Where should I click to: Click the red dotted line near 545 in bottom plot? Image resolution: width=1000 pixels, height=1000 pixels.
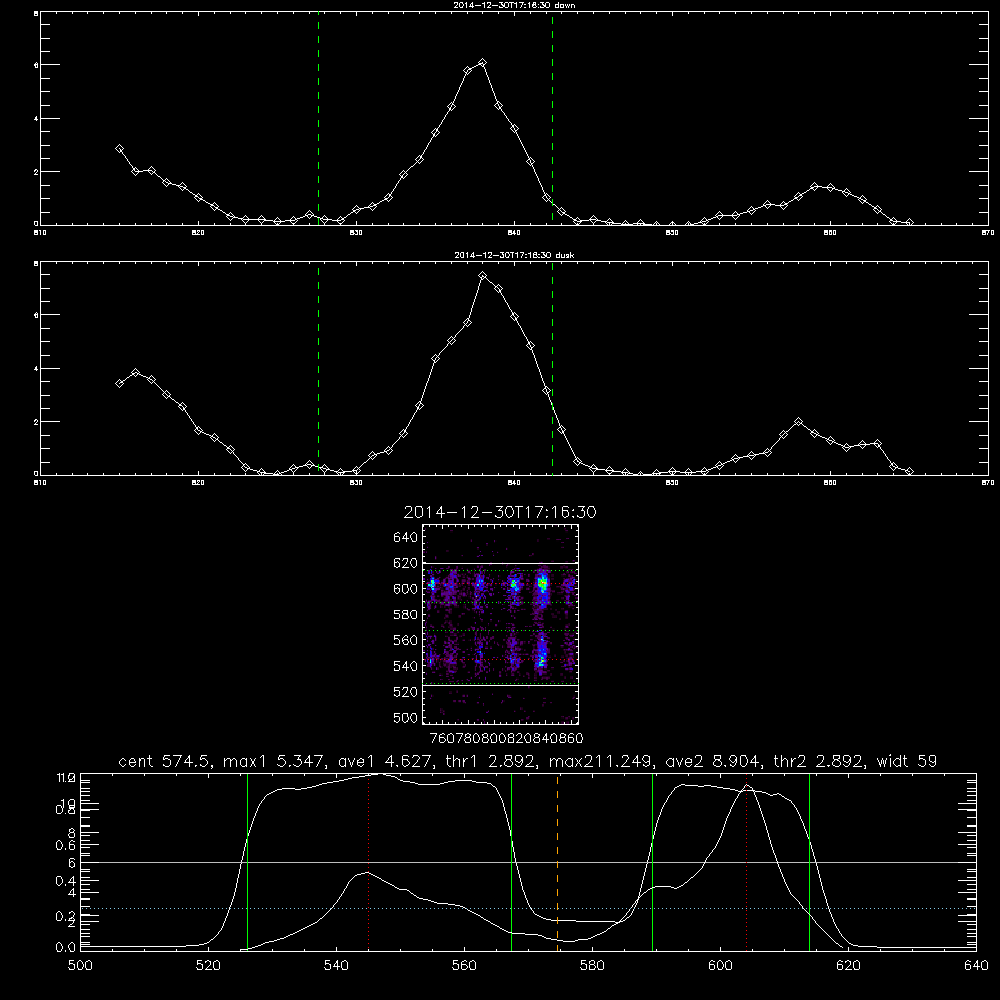point(369,861)
